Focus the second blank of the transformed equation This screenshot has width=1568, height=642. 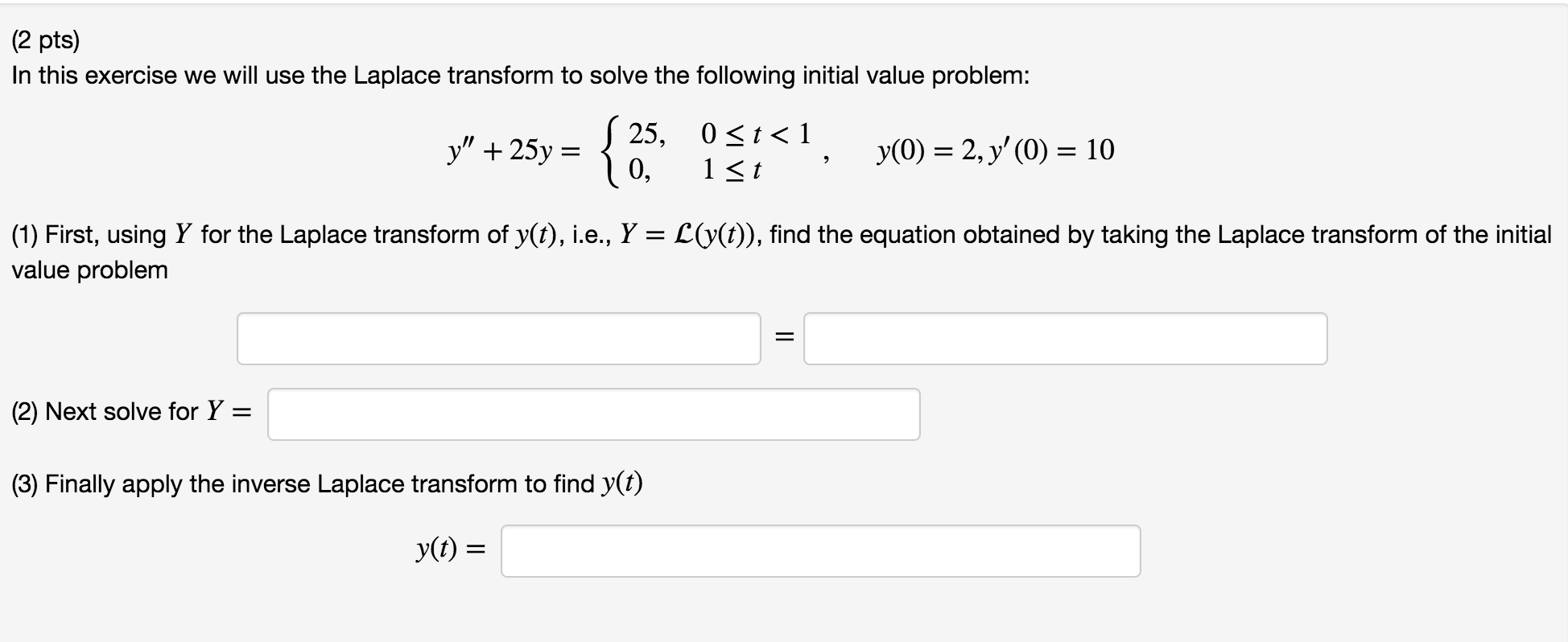coord(1065,338)
